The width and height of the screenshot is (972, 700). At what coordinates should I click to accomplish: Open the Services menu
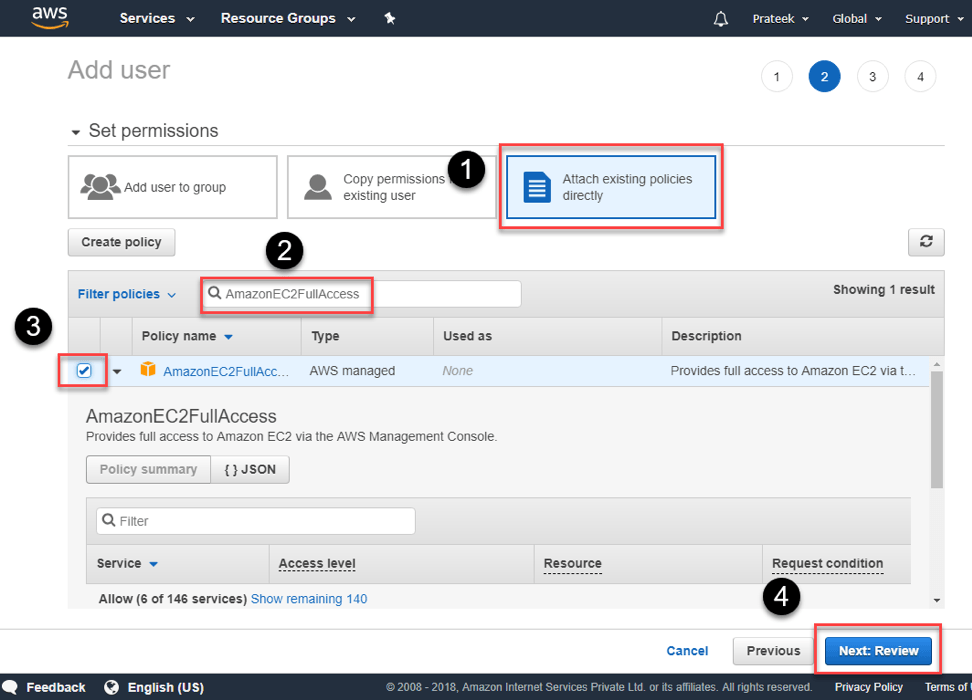pos(157,18)
